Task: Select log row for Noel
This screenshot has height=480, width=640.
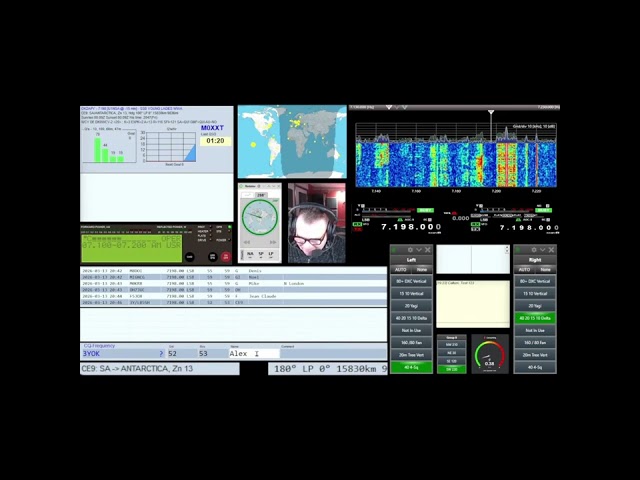Action: click(x=233, y=277)
